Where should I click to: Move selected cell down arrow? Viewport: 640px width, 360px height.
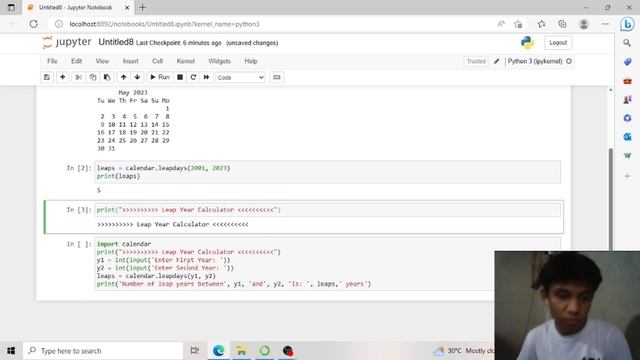137,77
